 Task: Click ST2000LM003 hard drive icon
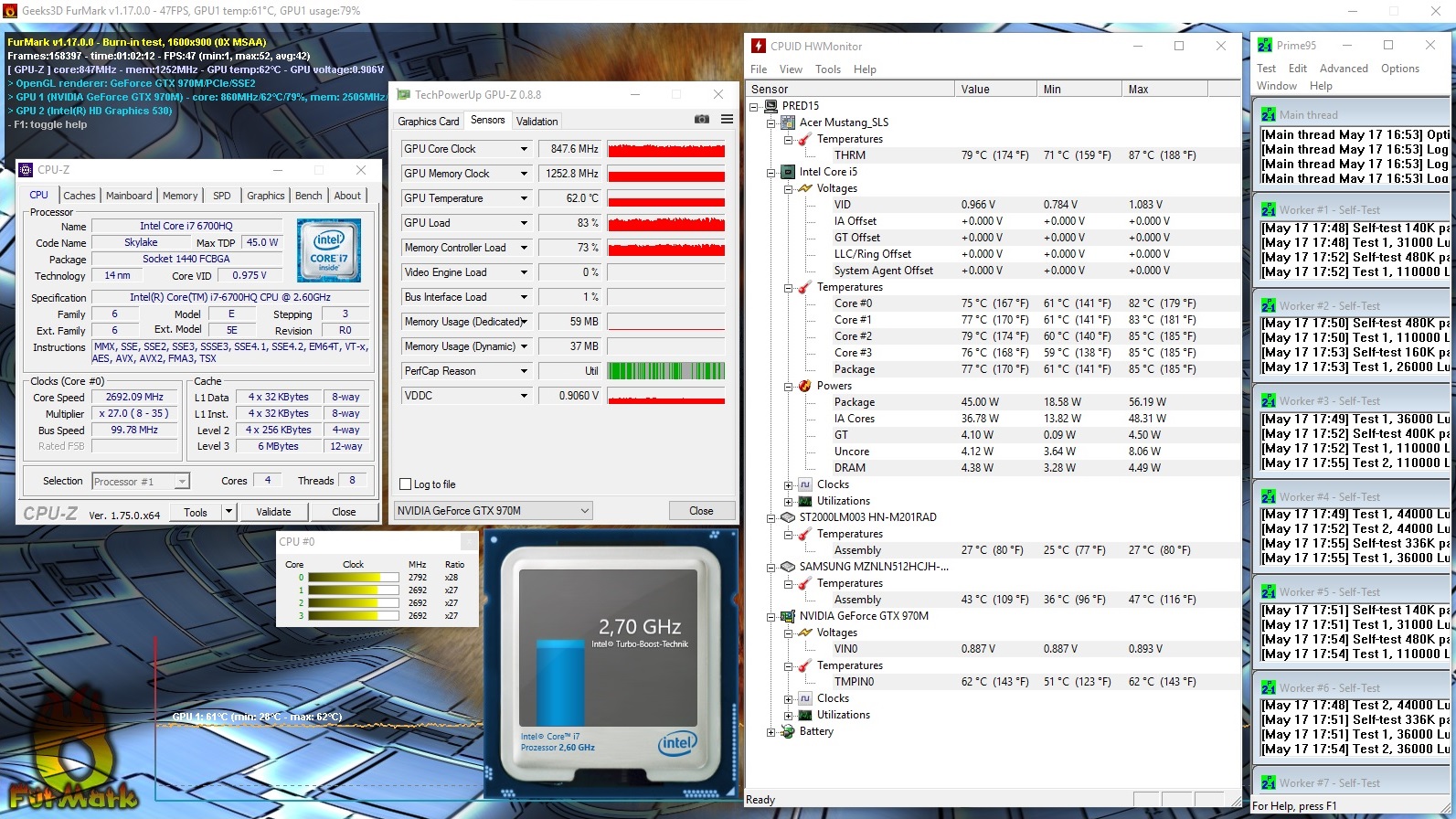coord(788,517)
